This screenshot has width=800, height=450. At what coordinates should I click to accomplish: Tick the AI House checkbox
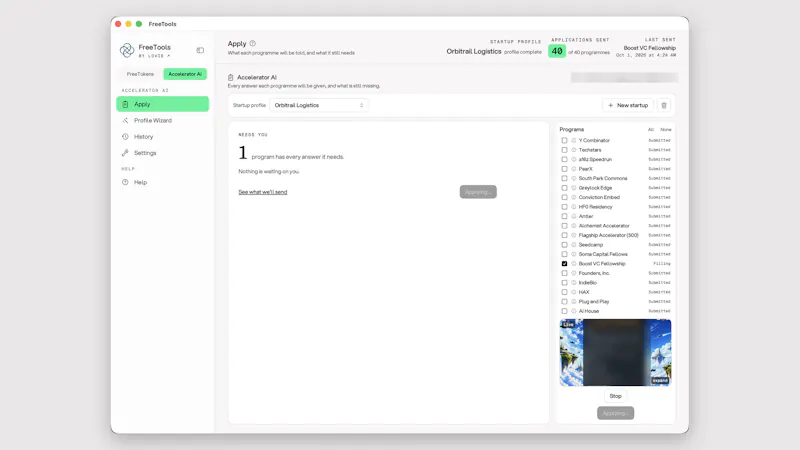pos(564,311)
